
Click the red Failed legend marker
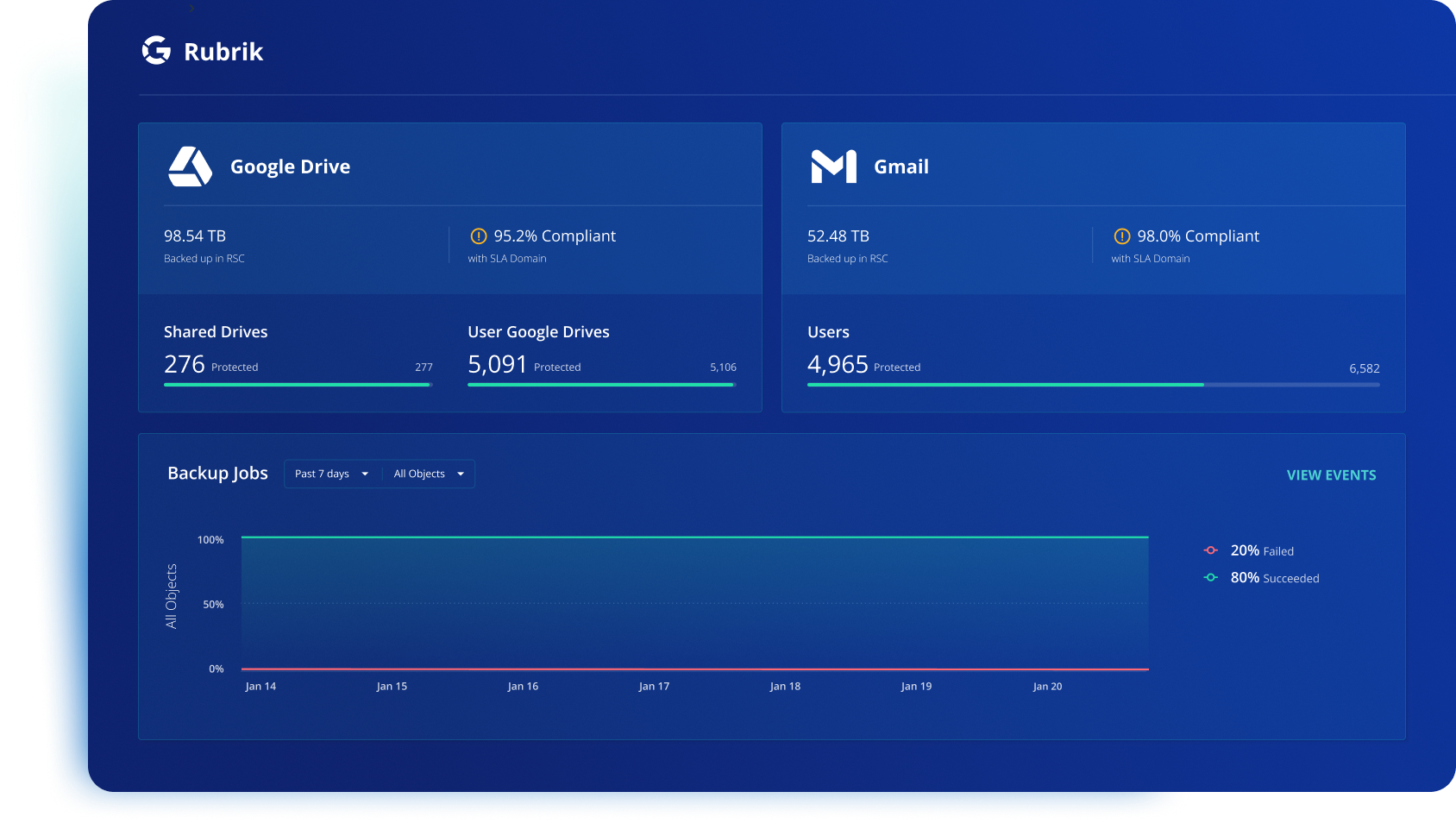[1210, 550]
